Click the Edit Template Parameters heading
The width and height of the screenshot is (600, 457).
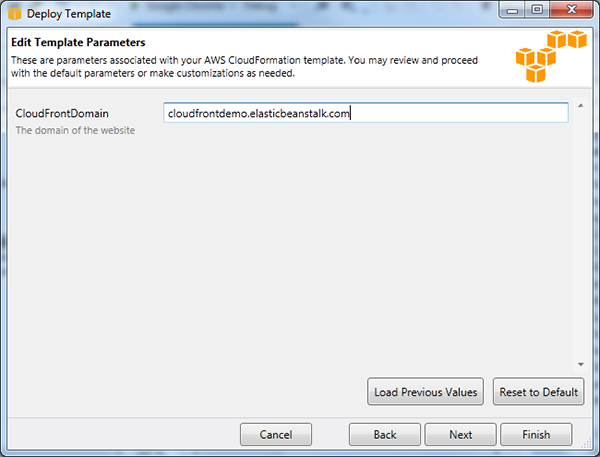(x=78, y=42)
